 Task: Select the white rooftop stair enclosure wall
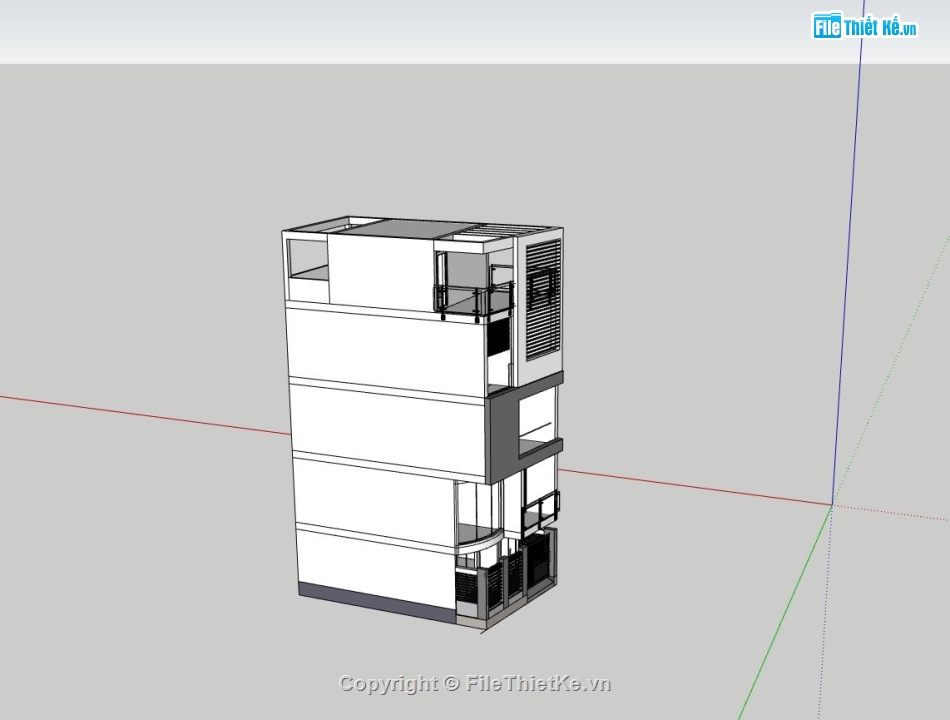[x=382, y=271]
